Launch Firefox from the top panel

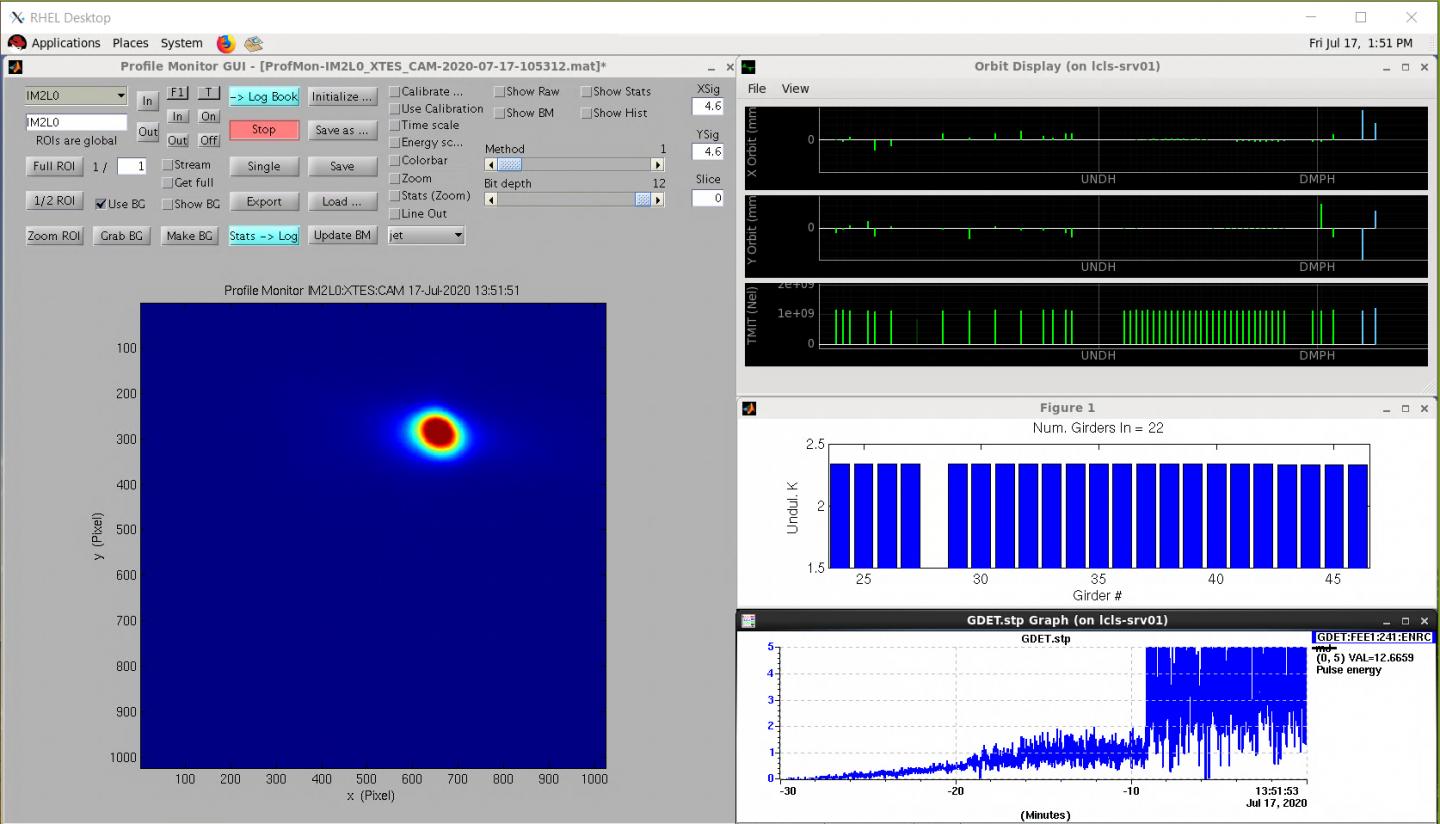[x=225, y=43]
